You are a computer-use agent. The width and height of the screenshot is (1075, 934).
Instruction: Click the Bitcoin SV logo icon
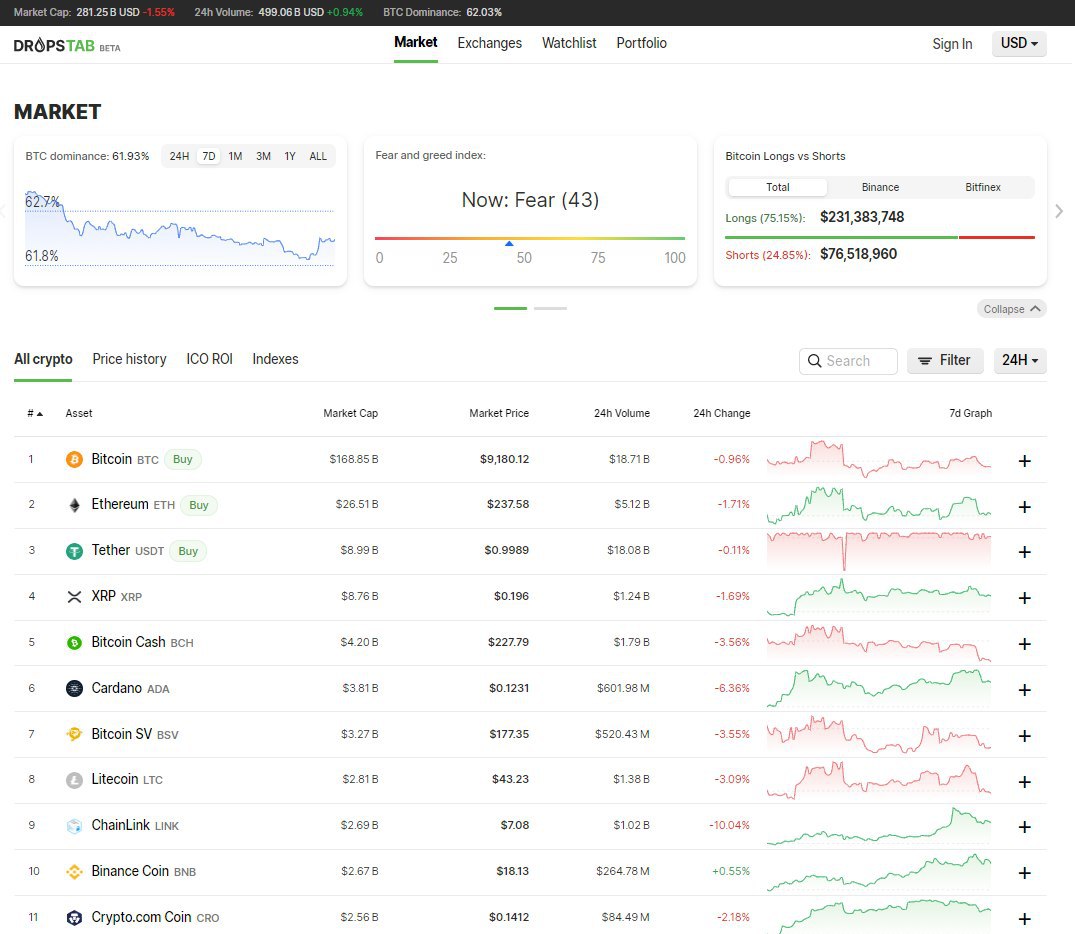tap(74, 734)
